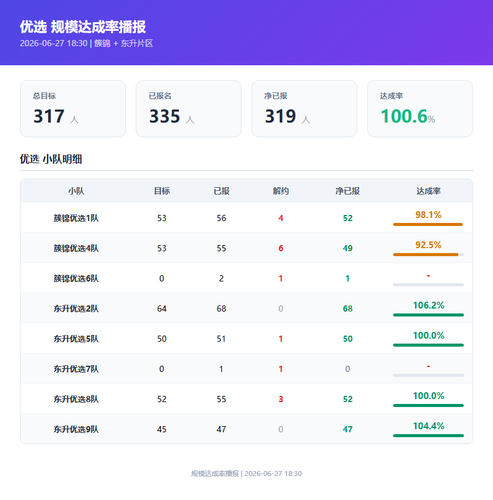The width and height of the screenshot is (493, 500).
Task: Click 目标 value 64 in 东升优选2队 row
Action: (162, 309)
